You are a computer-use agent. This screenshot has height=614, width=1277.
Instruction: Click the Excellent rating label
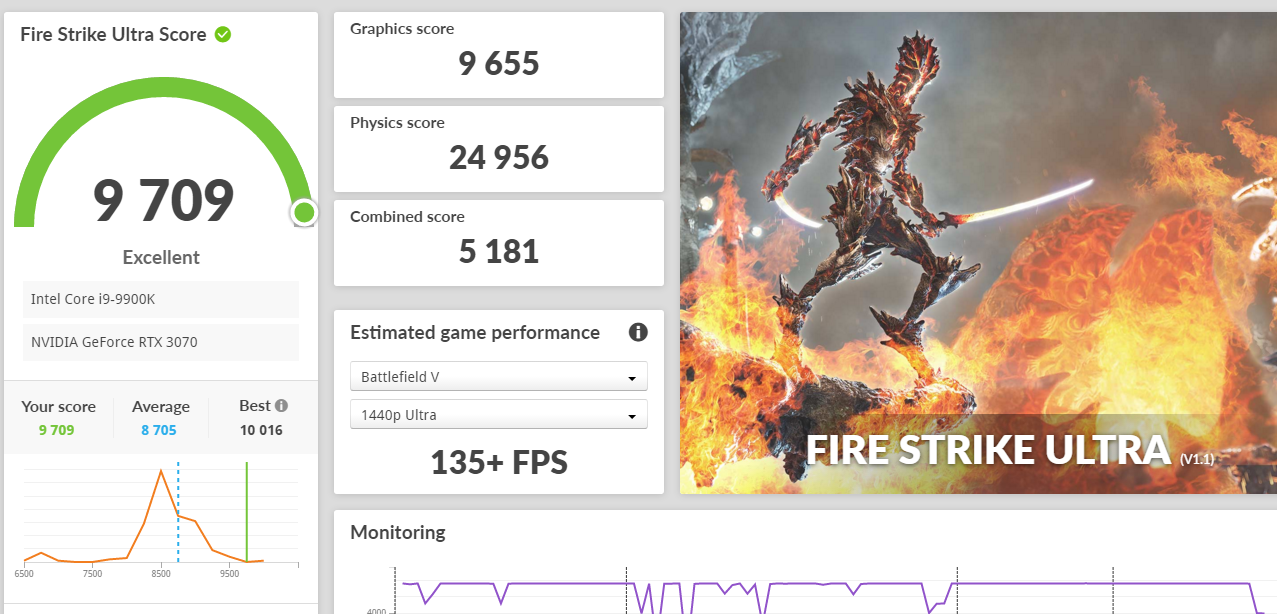(x=161, y=257)
